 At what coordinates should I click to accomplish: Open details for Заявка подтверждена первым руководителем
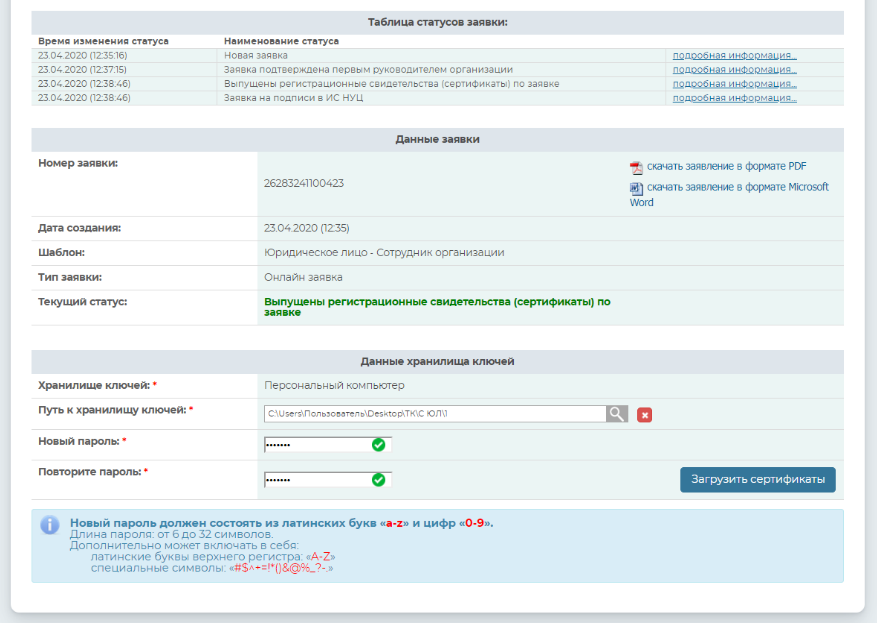coord(734,70)
